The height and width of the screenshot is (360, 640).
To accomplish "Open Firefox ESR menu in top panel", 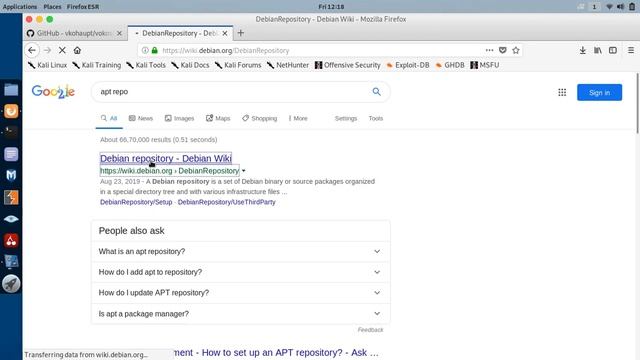I will (x=83, y=7).
